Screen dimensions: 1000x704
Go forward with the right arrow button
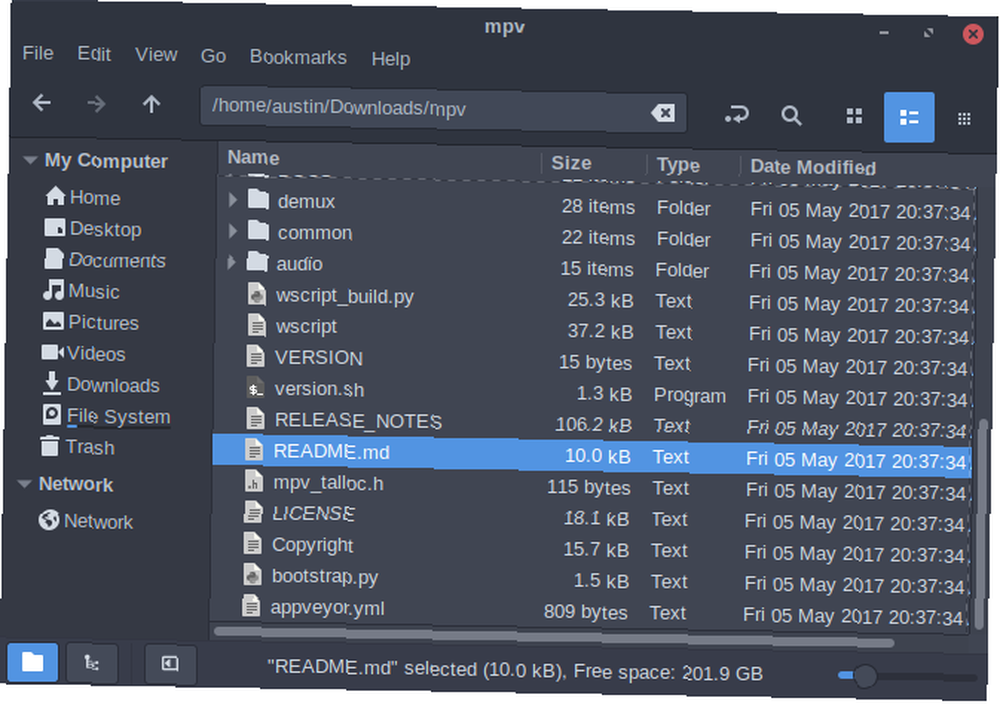click(96, 103)
